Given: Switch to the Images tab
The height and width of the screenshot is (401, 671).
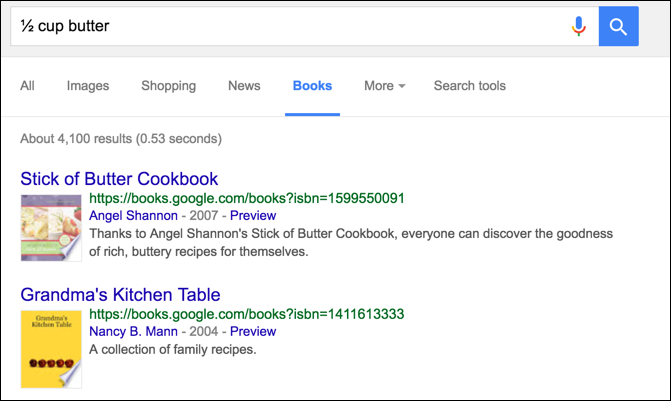Looking at the screenshot, I should tap(88, 86).
